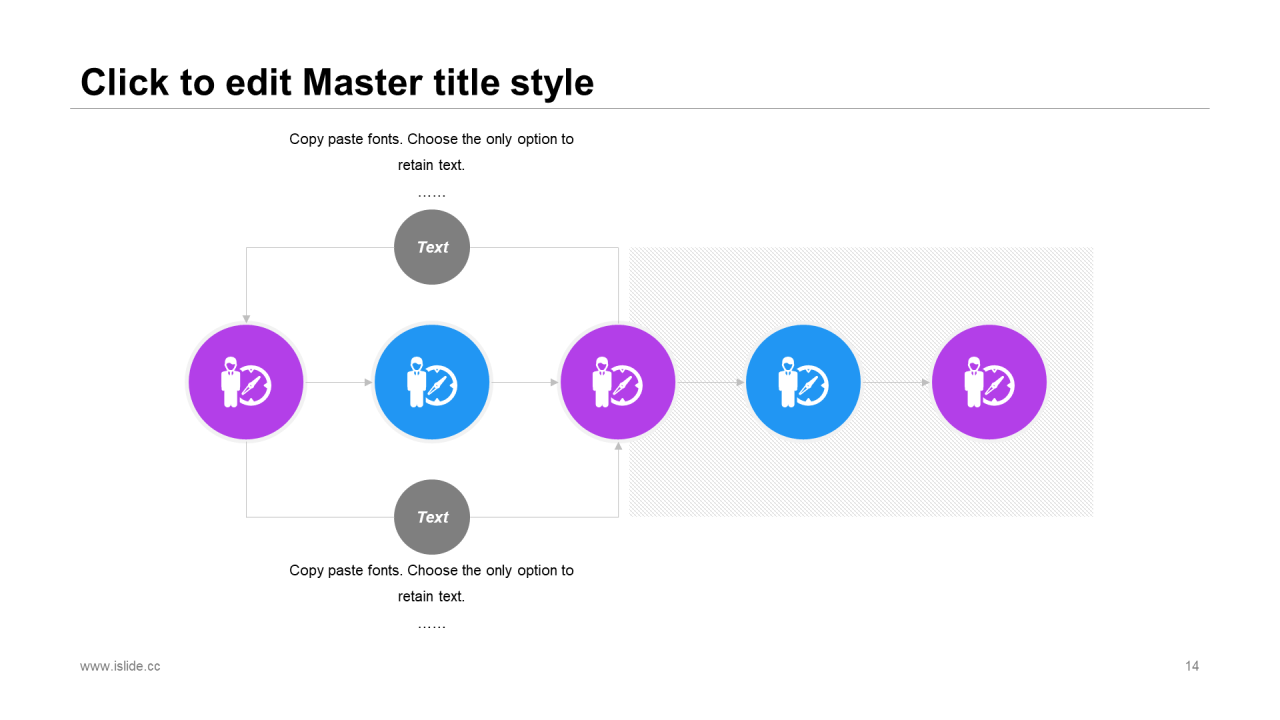Screen dimensions: 1280x720
Task: Click the ellipsis under the bottom text block
Action: coord(431,625)
